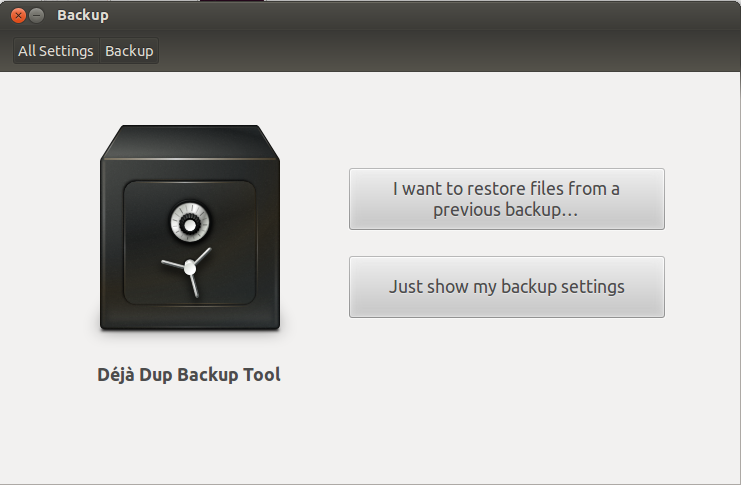Click the 'Déjà' word under the safe
Screen dimensions: 741x485
coord(116,374)
